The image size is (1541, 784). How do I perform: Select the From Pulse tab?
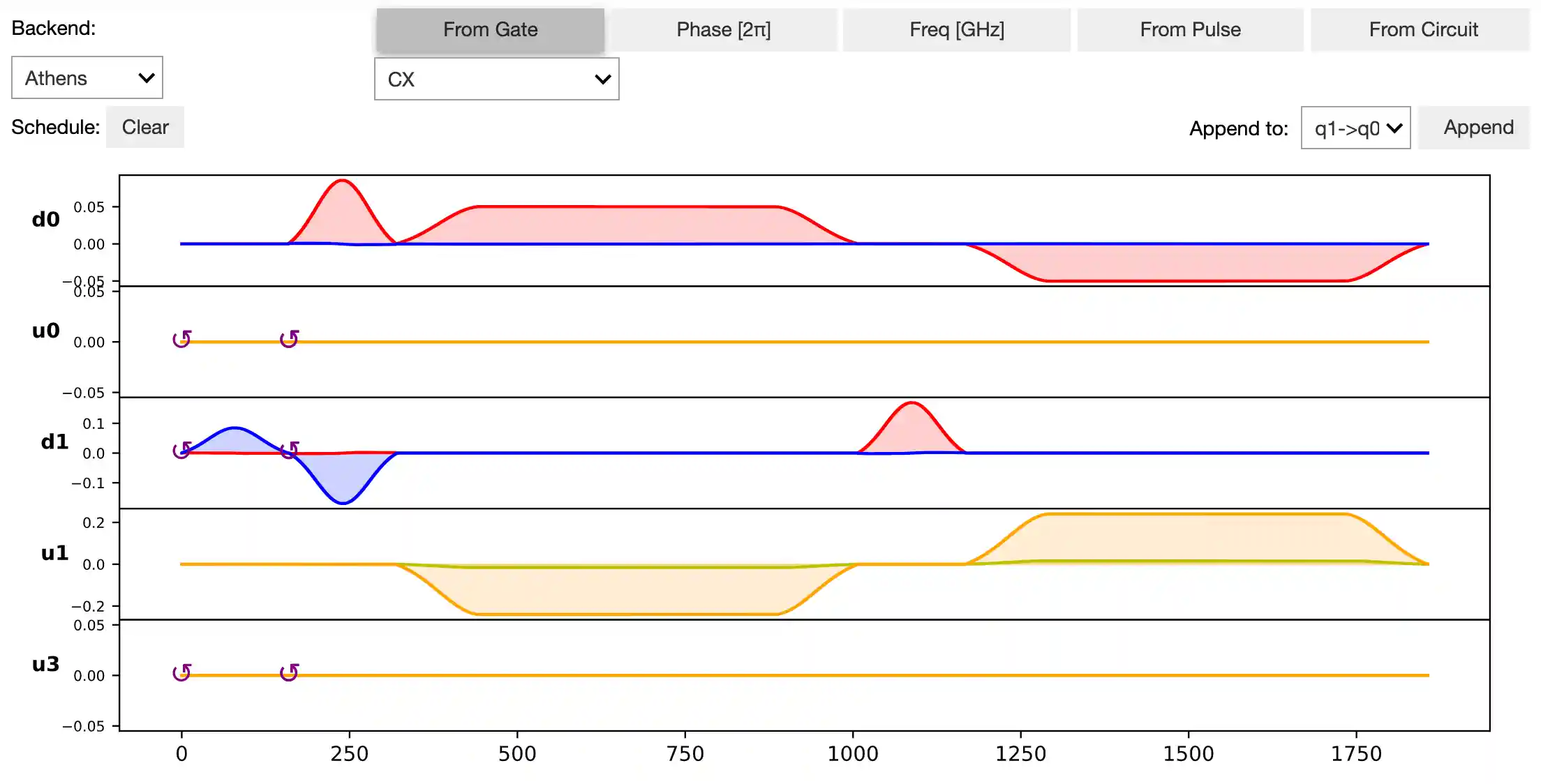pos(1190,30)
